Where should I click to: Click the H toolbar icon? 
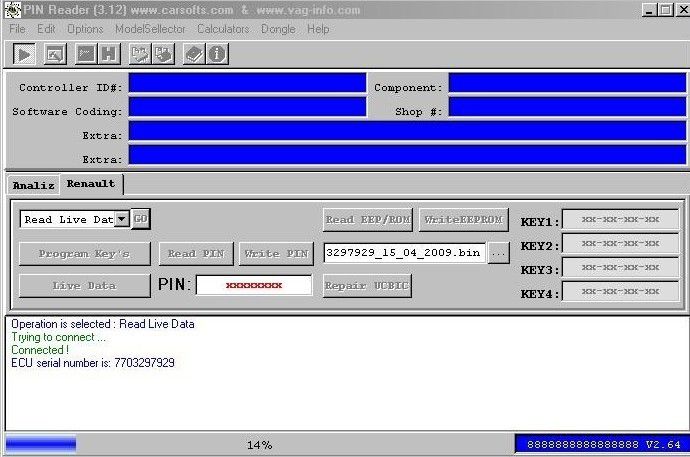[x=108, y=53]
